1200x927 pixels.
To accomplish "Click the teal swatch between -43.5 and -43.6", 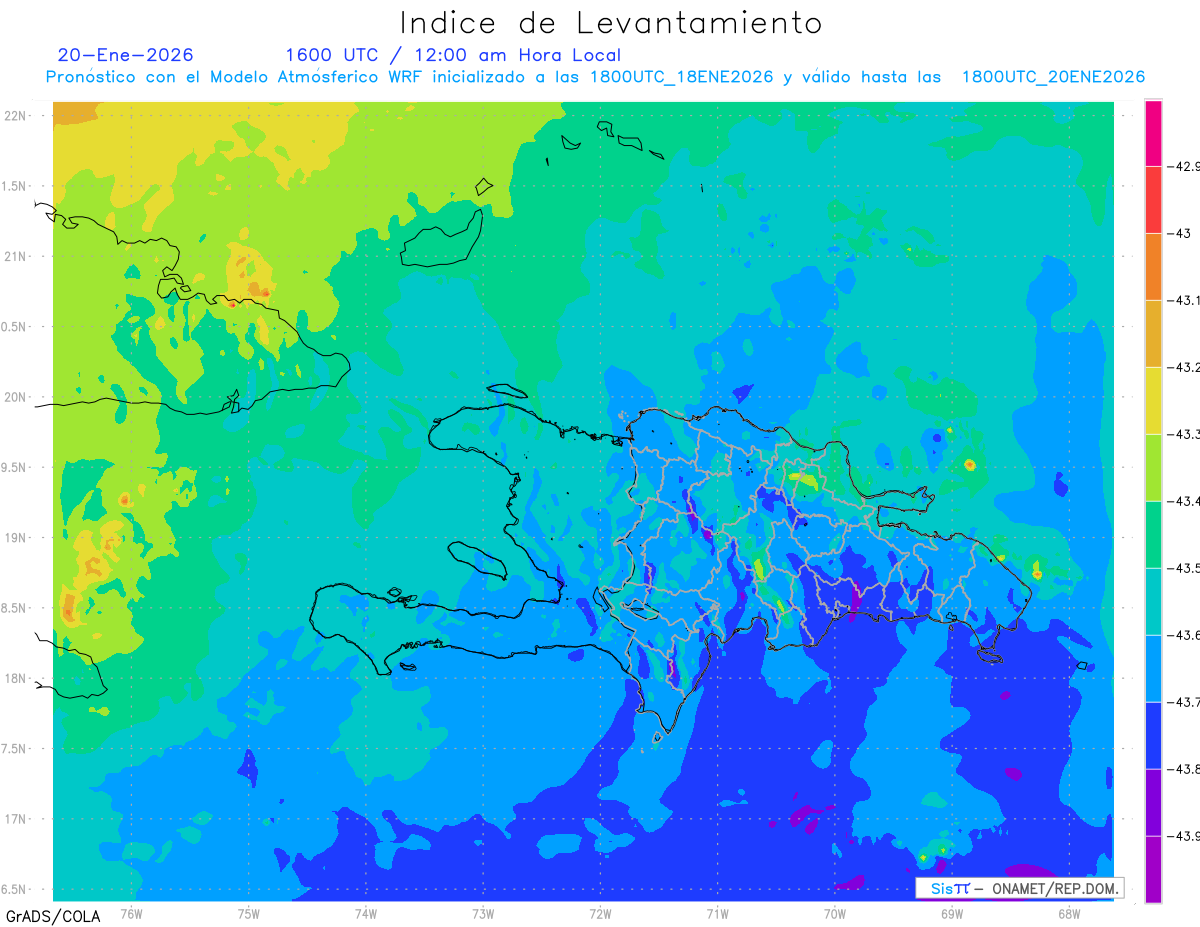I will [1153, 602].
